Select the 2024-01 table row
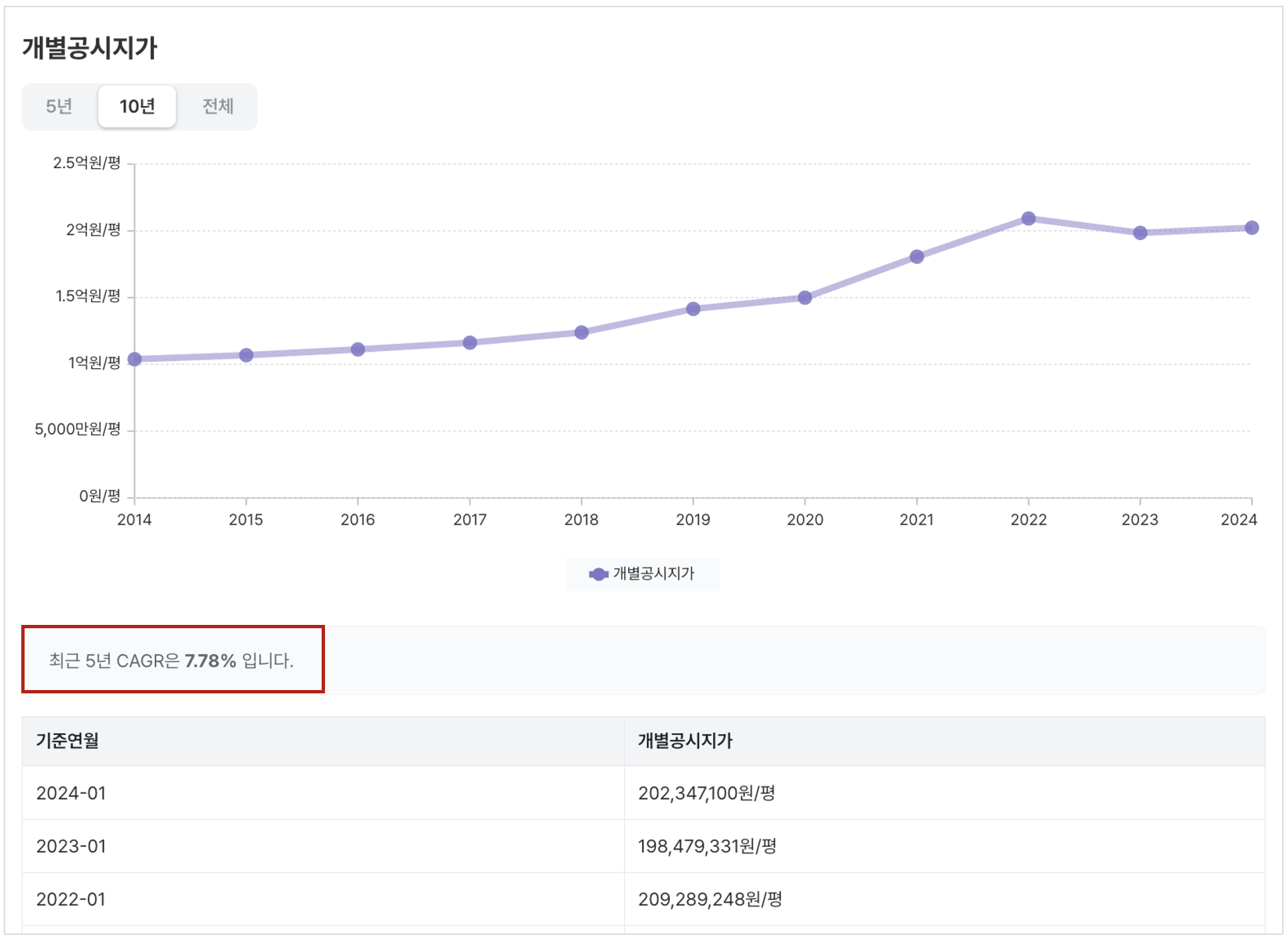 (71, 793)
